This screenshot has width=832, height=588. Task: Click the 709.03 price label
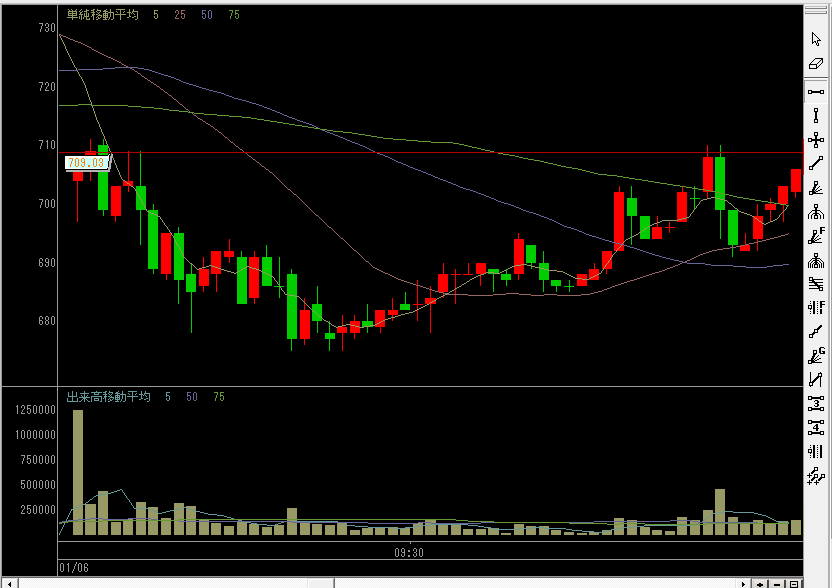(86, 163)
